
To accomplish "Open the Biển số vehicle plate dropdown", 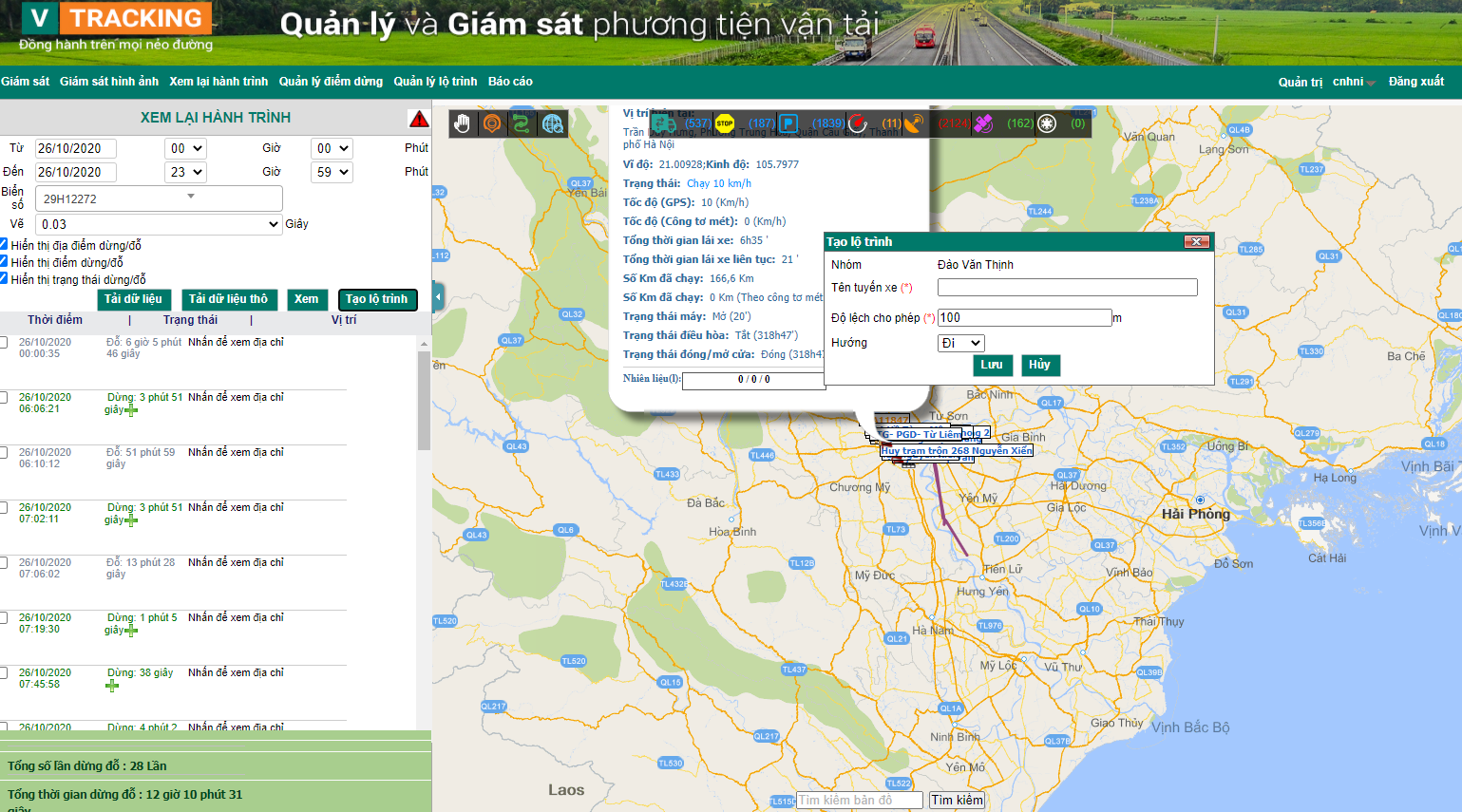I will [x=159, y=198].
